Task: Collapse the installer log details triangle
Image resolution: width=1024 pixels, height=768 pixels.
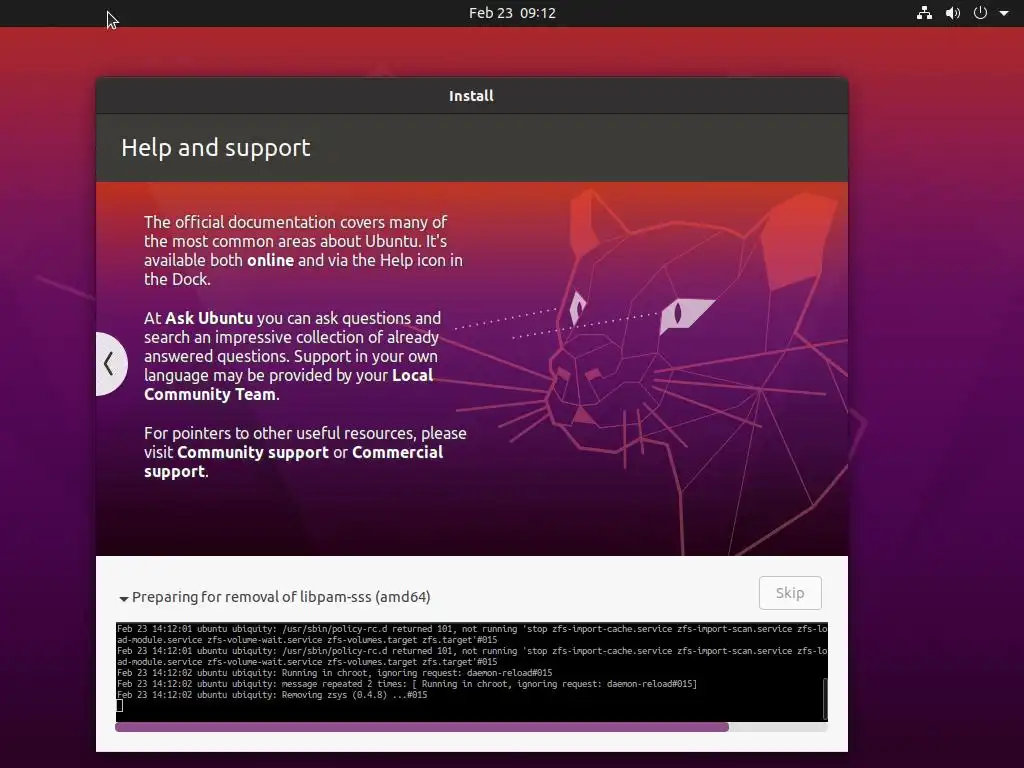Action: click(123, 598)
